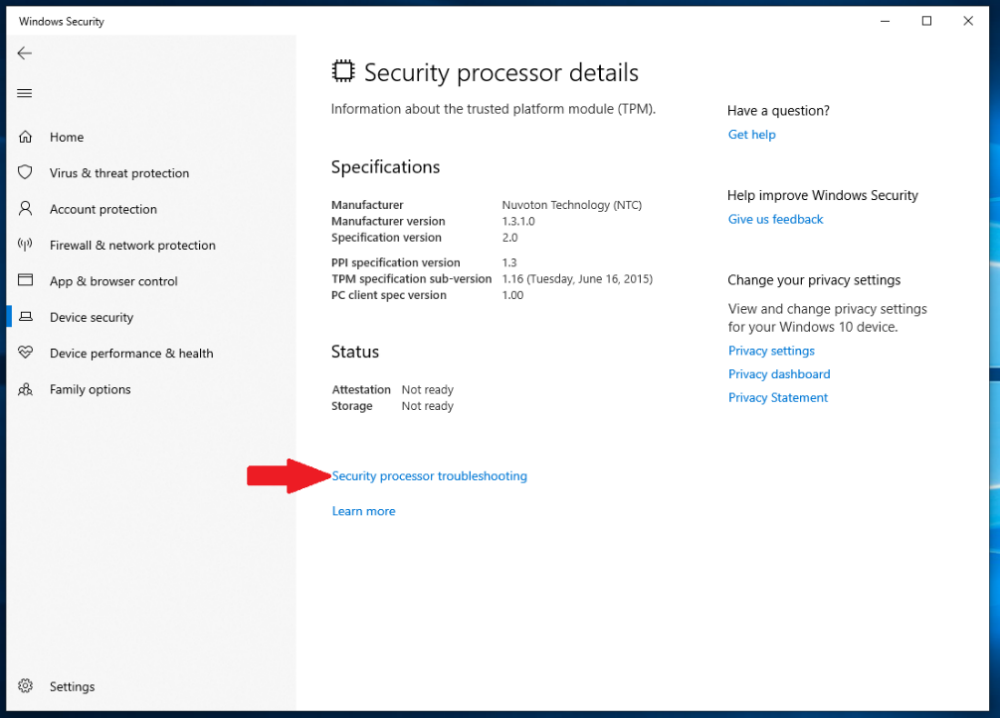1000x718 pixels.
Task: Click the Virus & threat shield icon
Action: tap(25, 172)
